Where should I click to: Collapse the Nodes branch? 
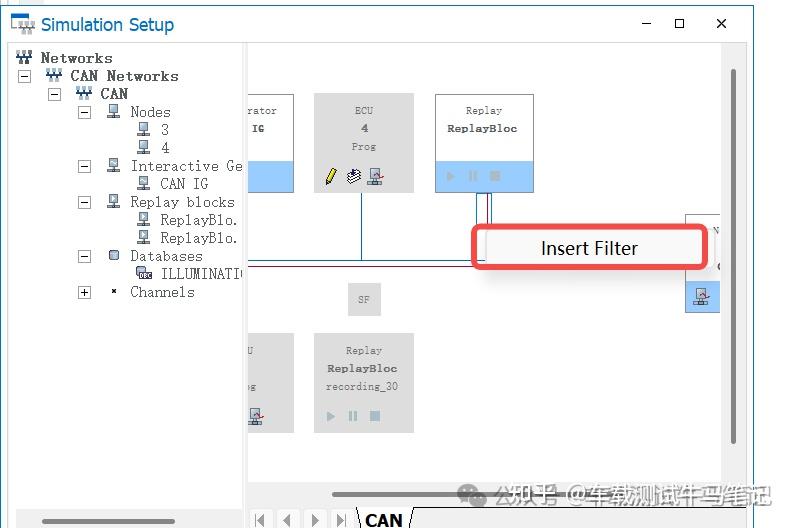pyautogui.click(x=84, y=112)
